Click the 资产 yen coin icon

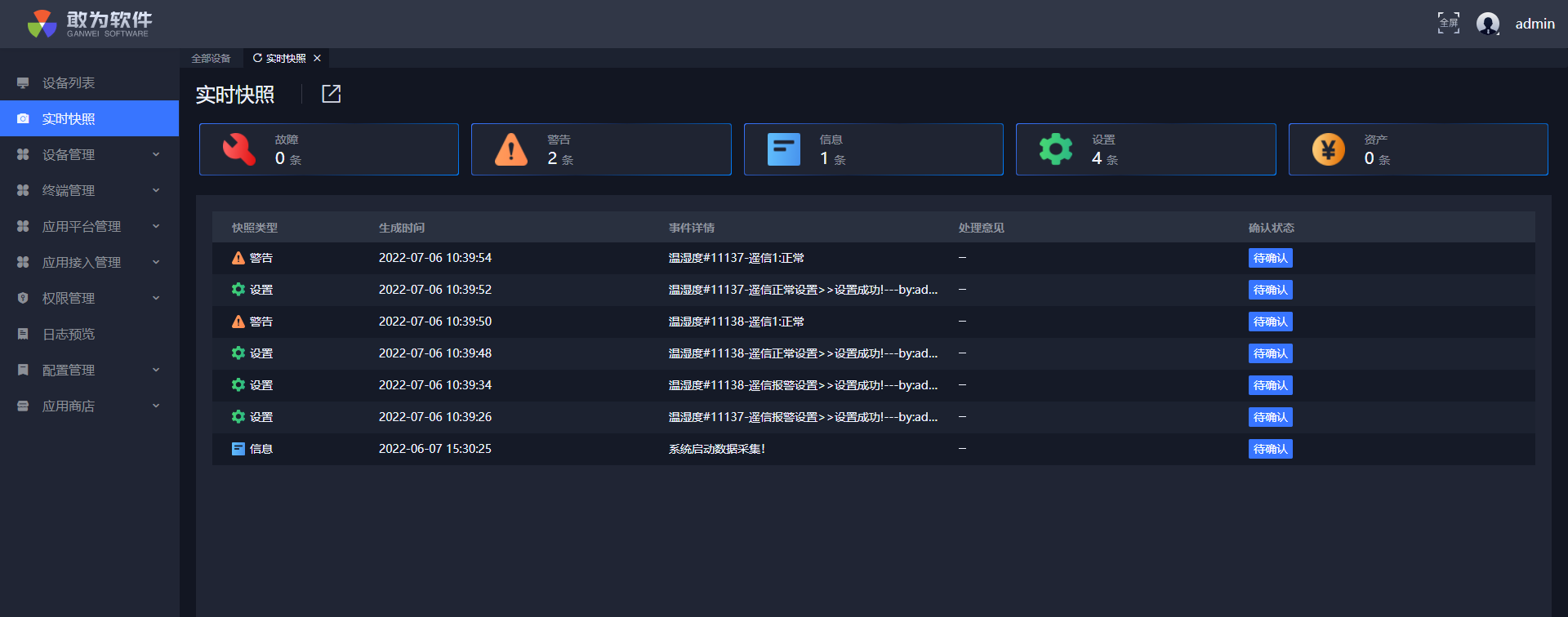(x=1329, y=149)
